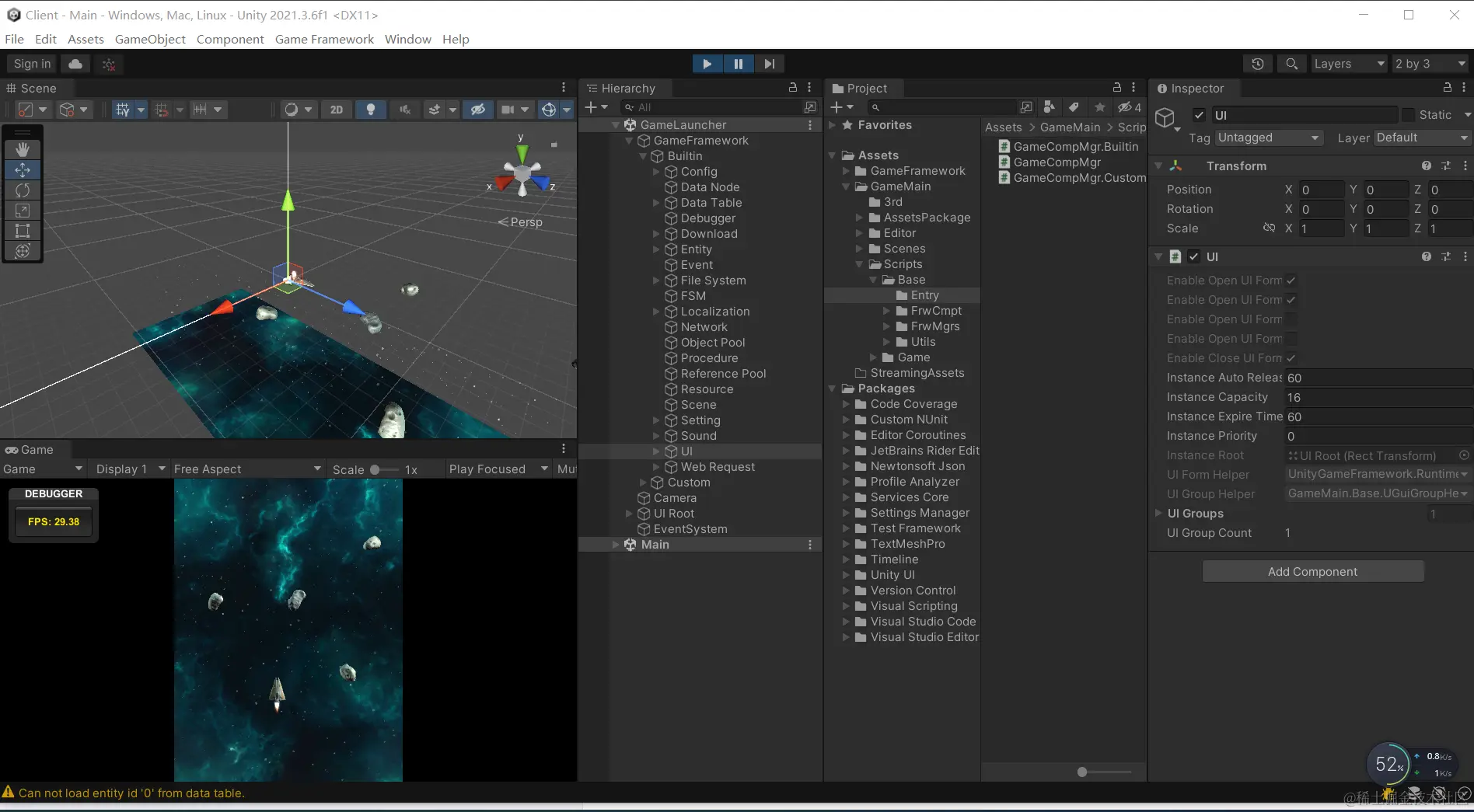Open UI component help icon

1426,256
